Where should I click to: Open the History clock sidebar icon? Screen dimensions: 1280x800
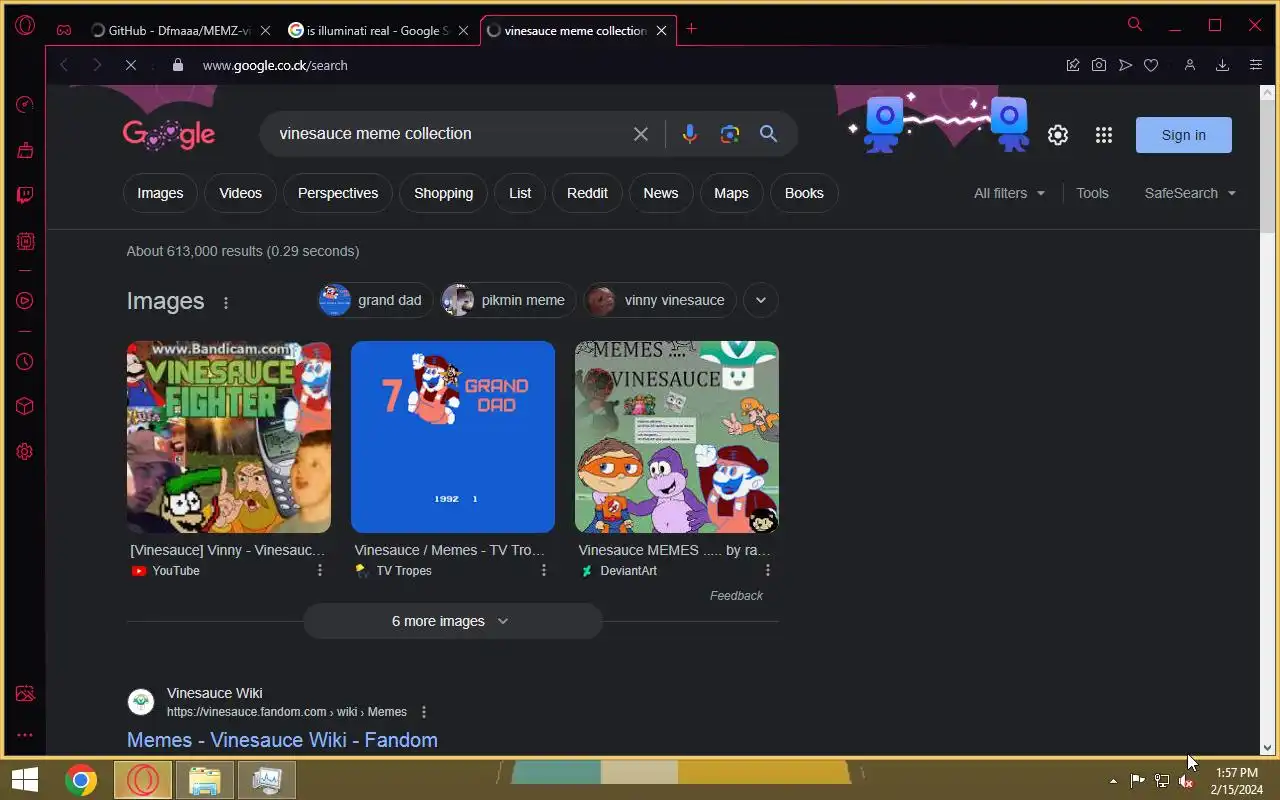[25, 361]
